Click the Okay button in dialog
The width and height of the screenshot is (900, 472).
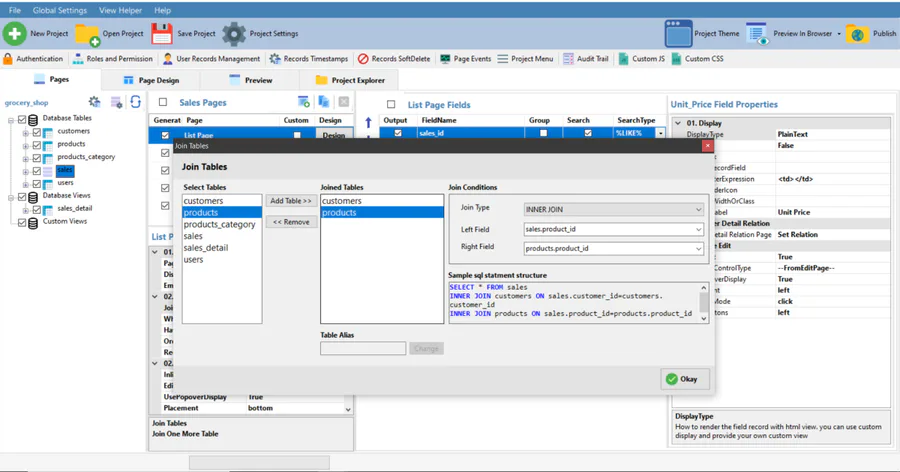click(685, 379)
